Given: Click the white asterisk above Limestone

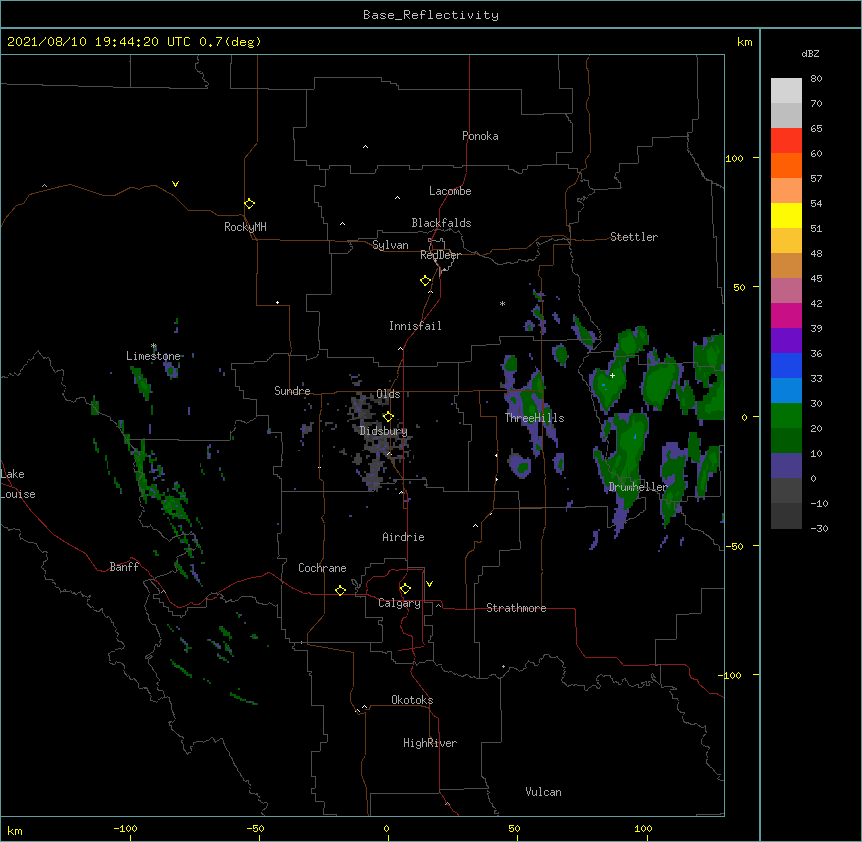Looking at the screenshot, I should [x=154, y=346].
